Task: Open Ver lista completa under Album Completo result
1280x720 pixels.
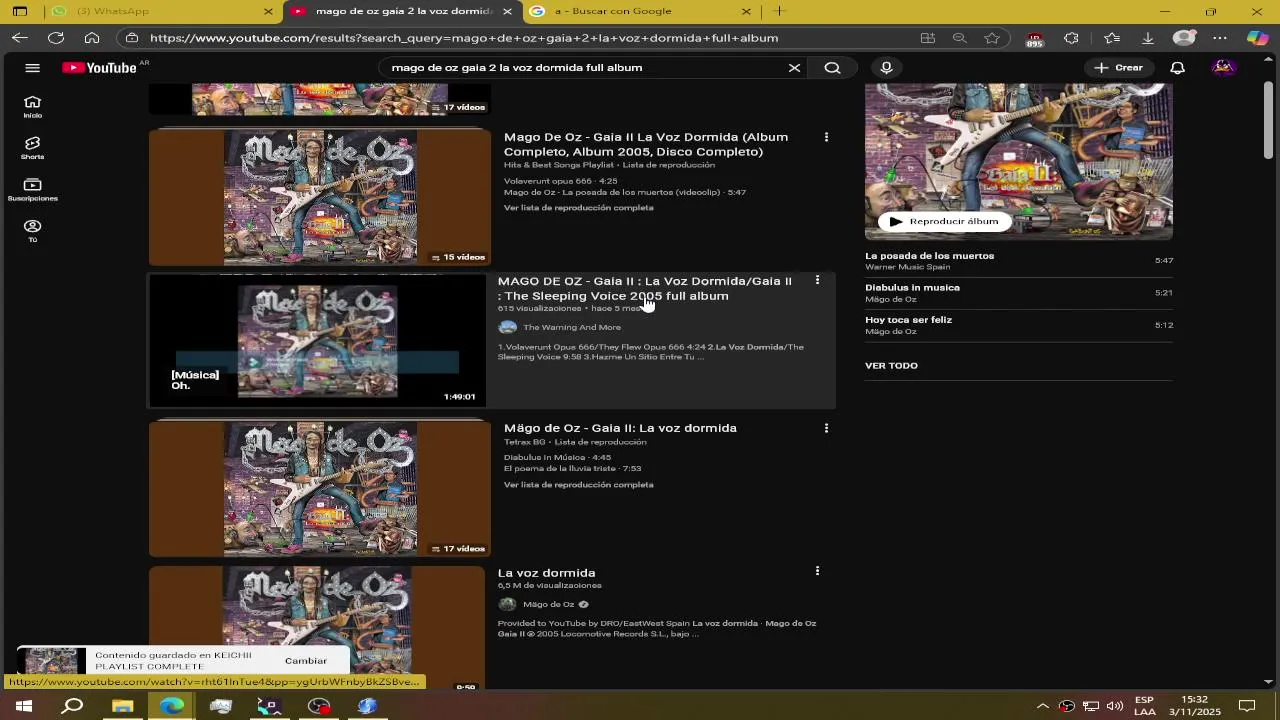Action: (x=578, y=208)
